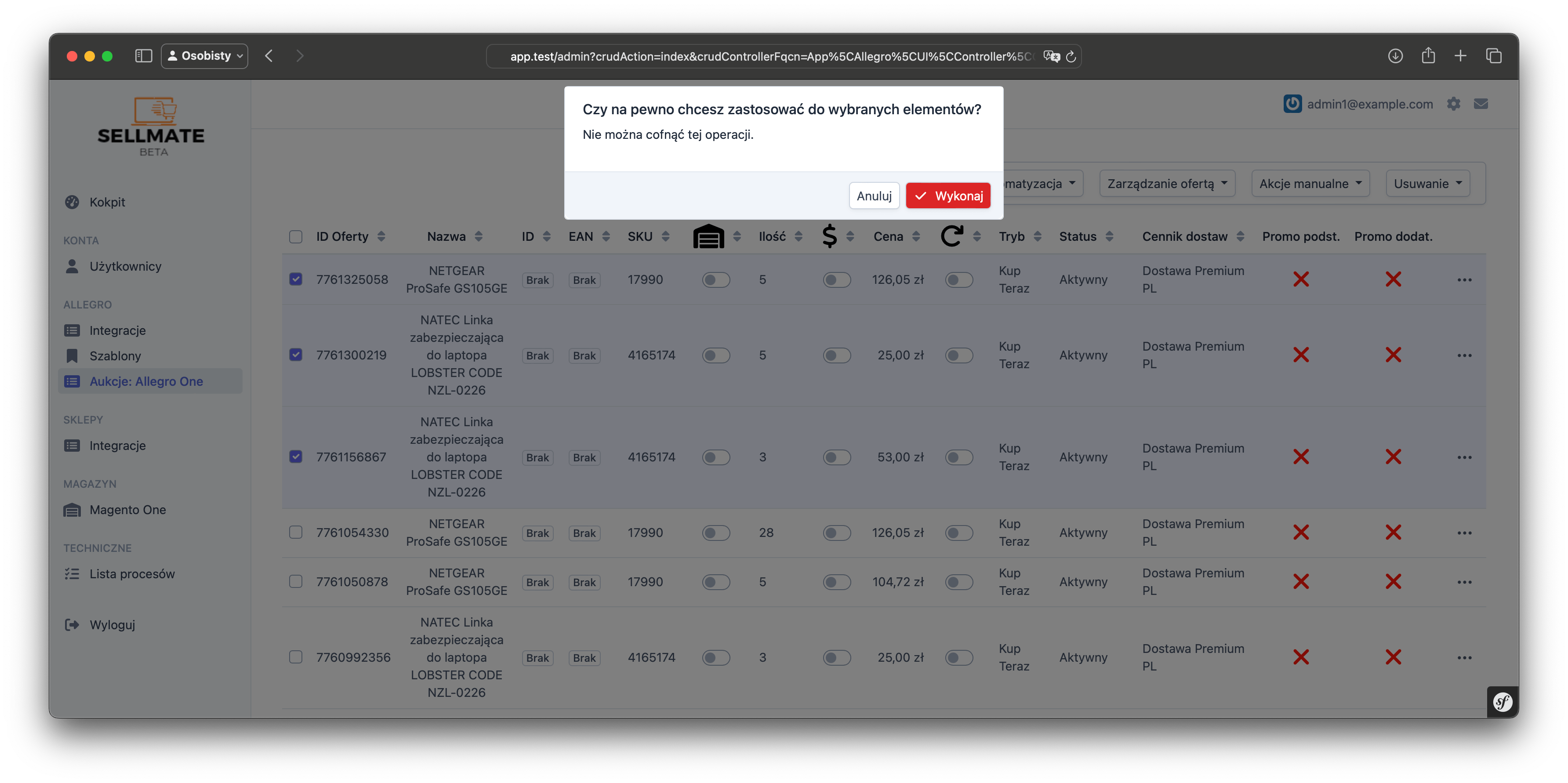Open the Osobisty profile dropdown
The width and height of the screenshot is (1568, 783).
click(204, 56)
